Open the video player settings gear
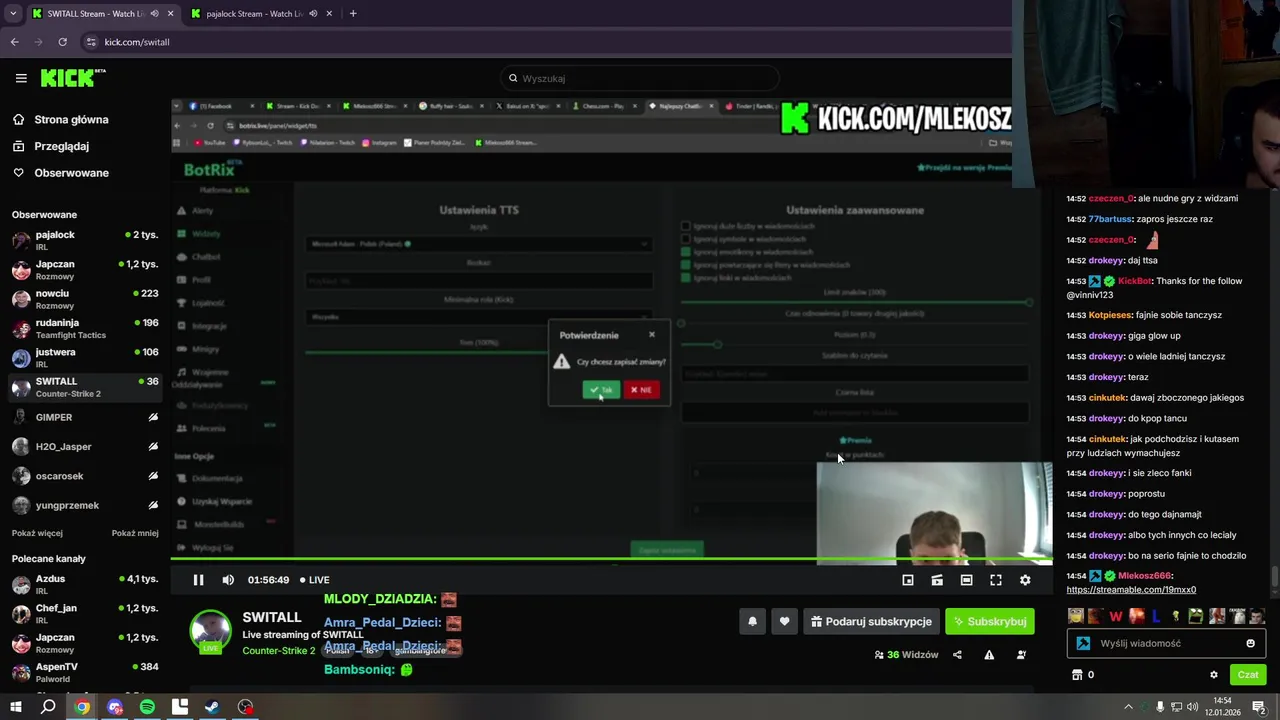The image size is (1280, 720). [1025, 580]
